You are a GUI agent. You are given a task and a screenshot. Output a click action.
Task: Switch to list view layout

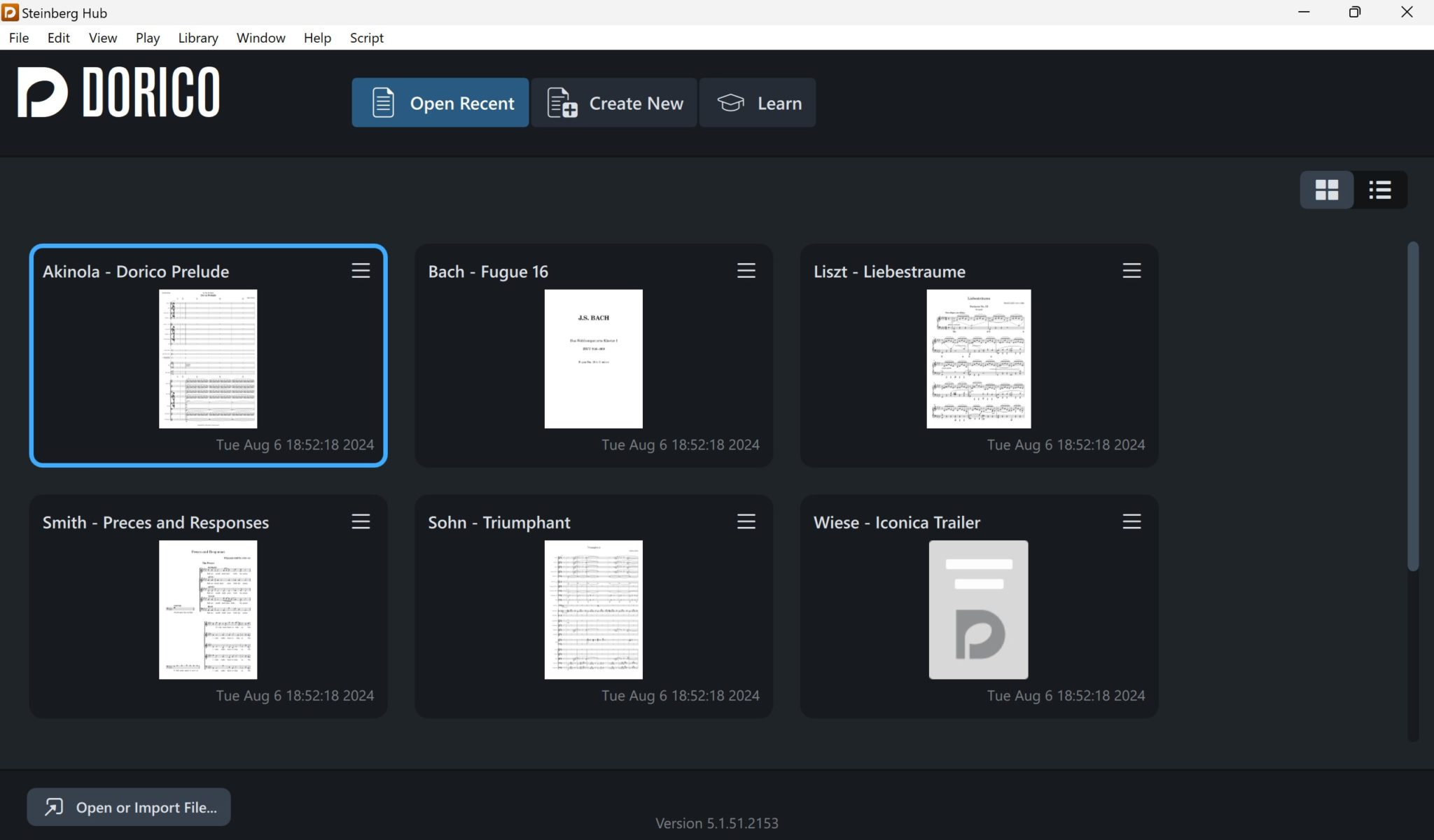pyautogui.click(x=1379, y=190)
